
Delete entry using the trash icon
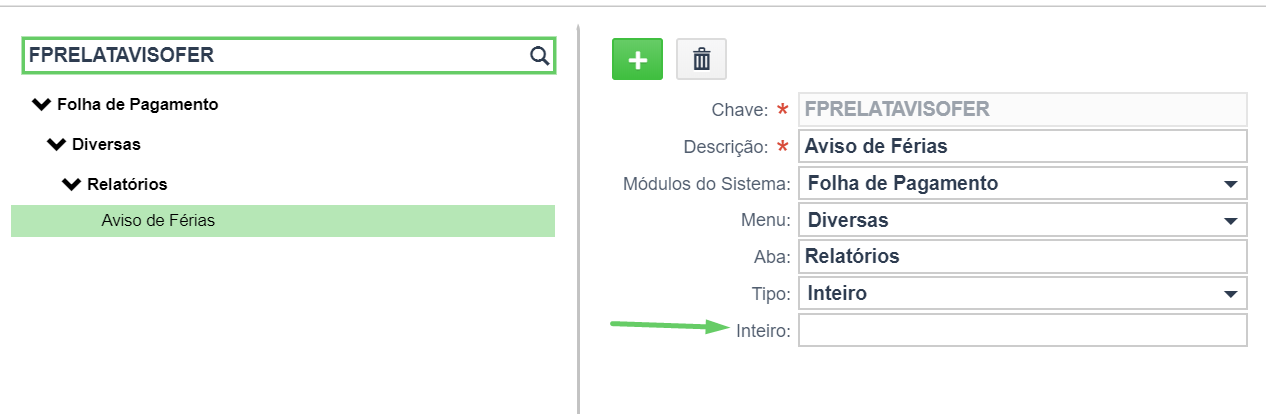[x=702, y=60]
